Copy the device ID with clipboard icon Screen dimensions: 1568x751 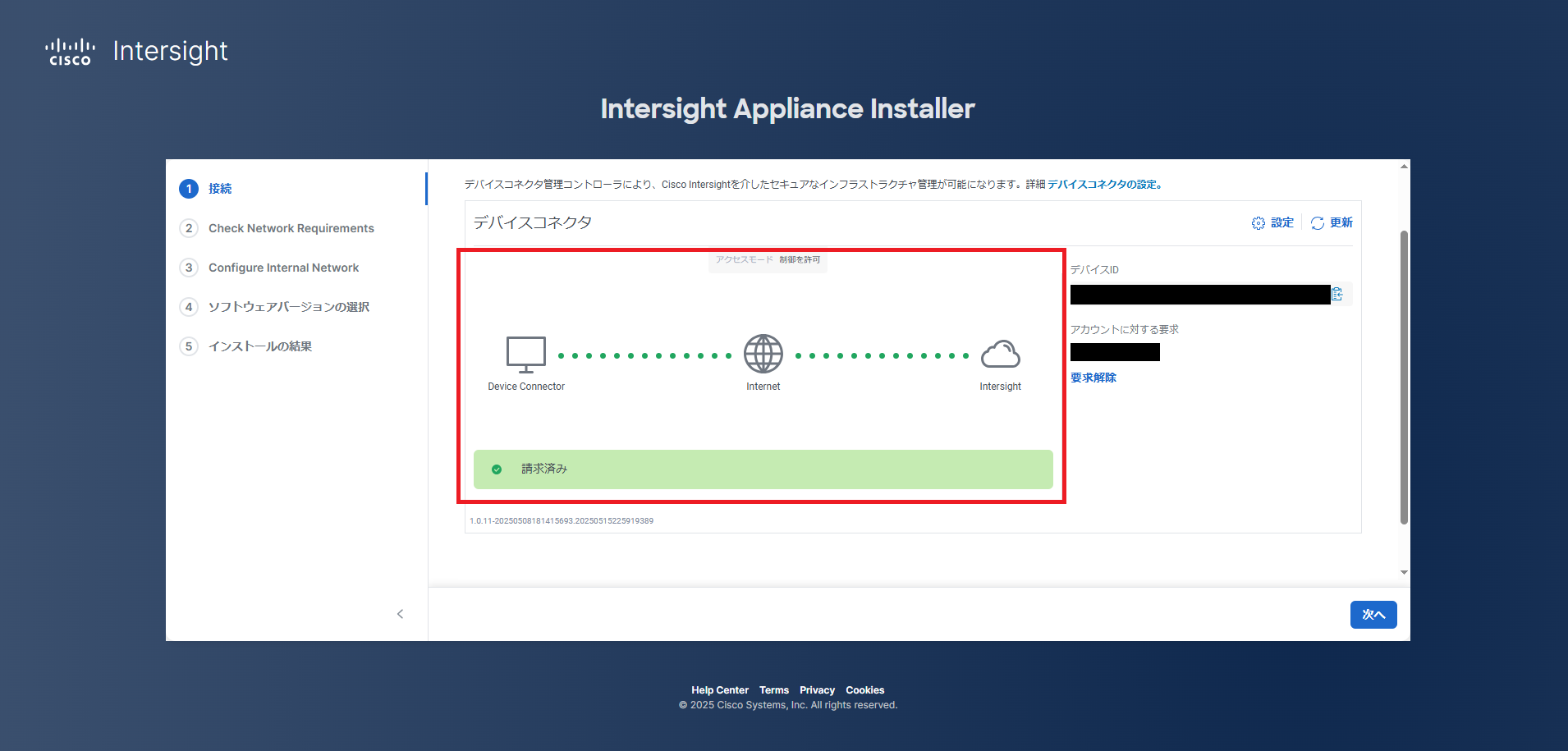[x=1336, y=294]
